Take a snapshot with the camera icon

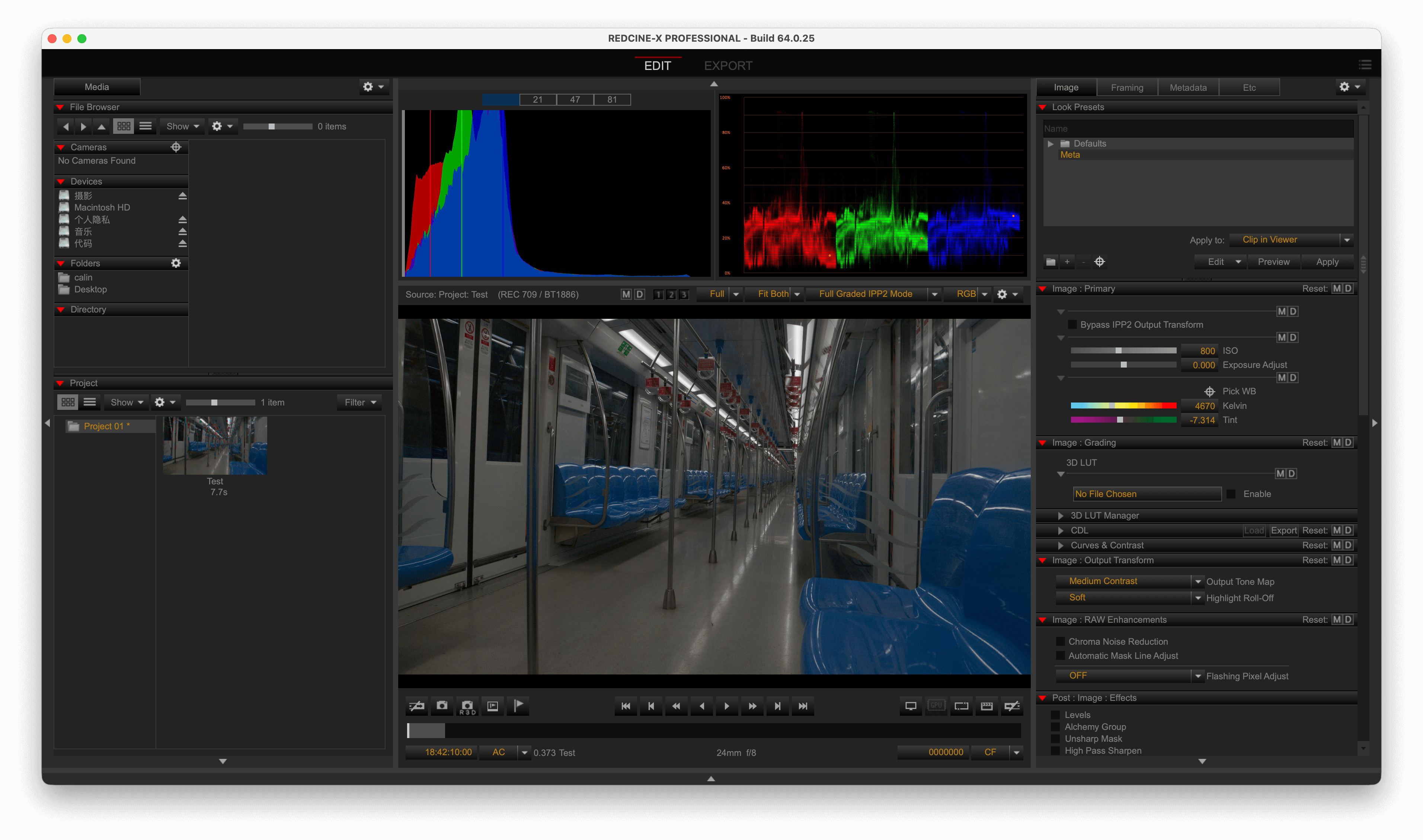click(x=442, y=706)
